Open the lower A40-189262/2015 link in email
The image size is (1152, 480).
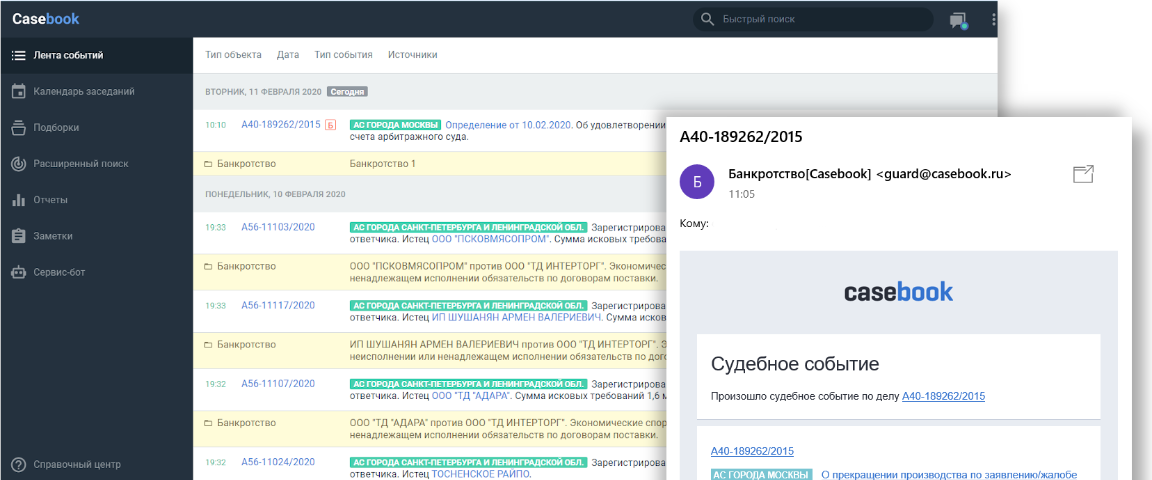click(752, 451)
